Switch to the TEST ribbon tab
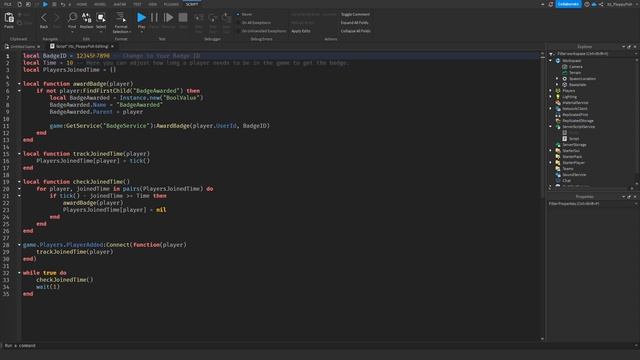This screenshot has width=640, height=360. 137,4
